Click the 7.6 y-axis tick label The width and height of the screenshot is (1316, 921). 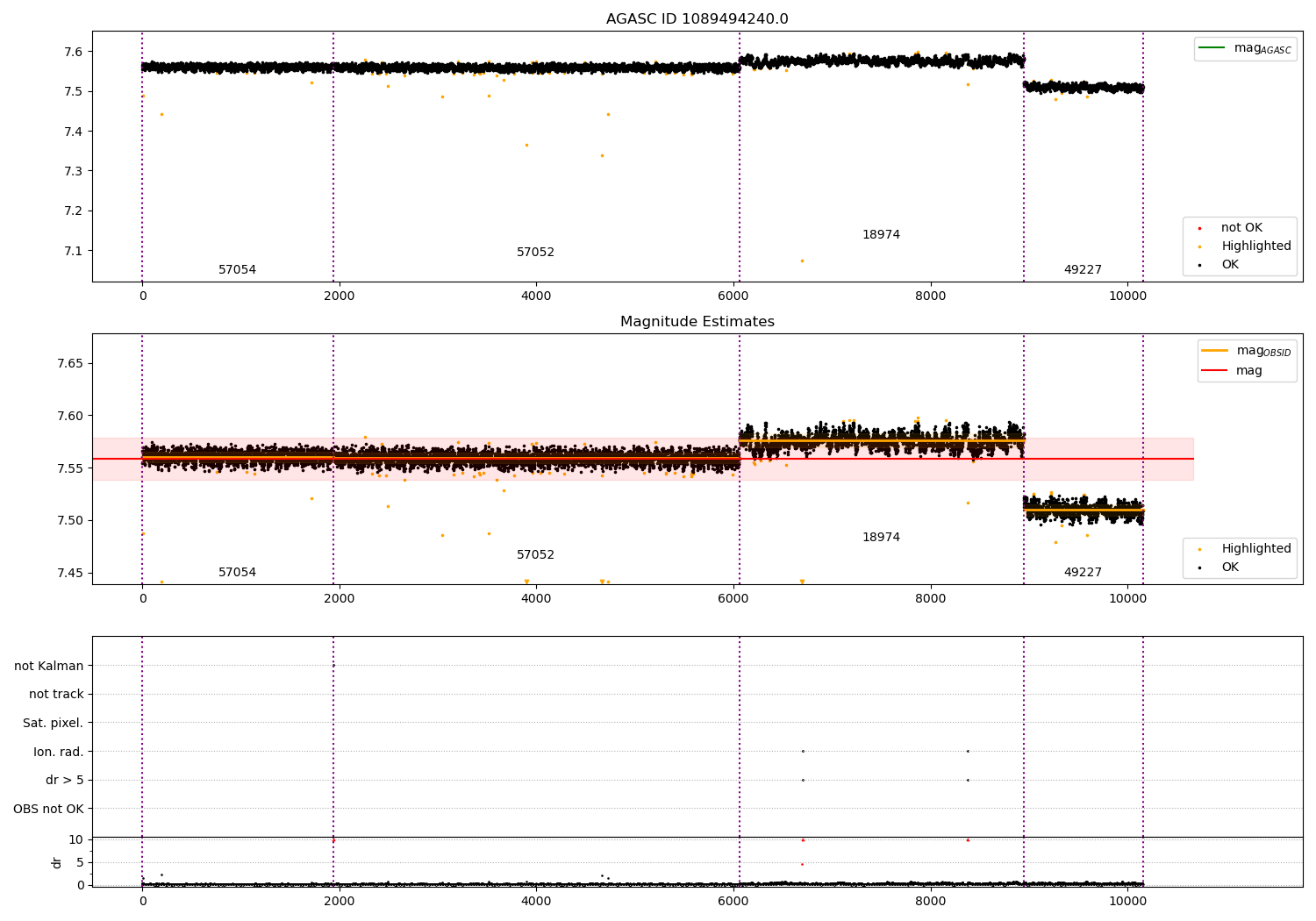click(x=73, y=53)
